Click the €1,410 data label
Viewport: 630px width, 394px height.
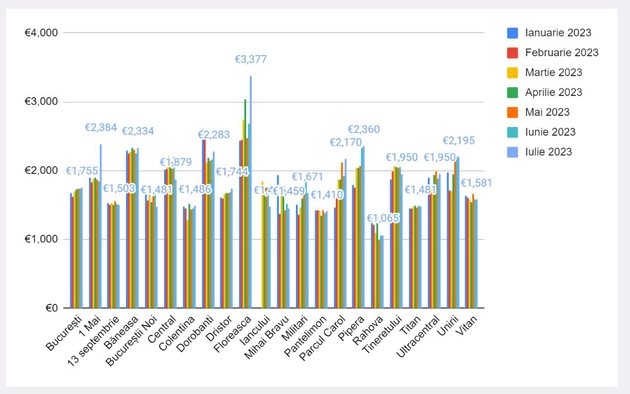[327, 195]
